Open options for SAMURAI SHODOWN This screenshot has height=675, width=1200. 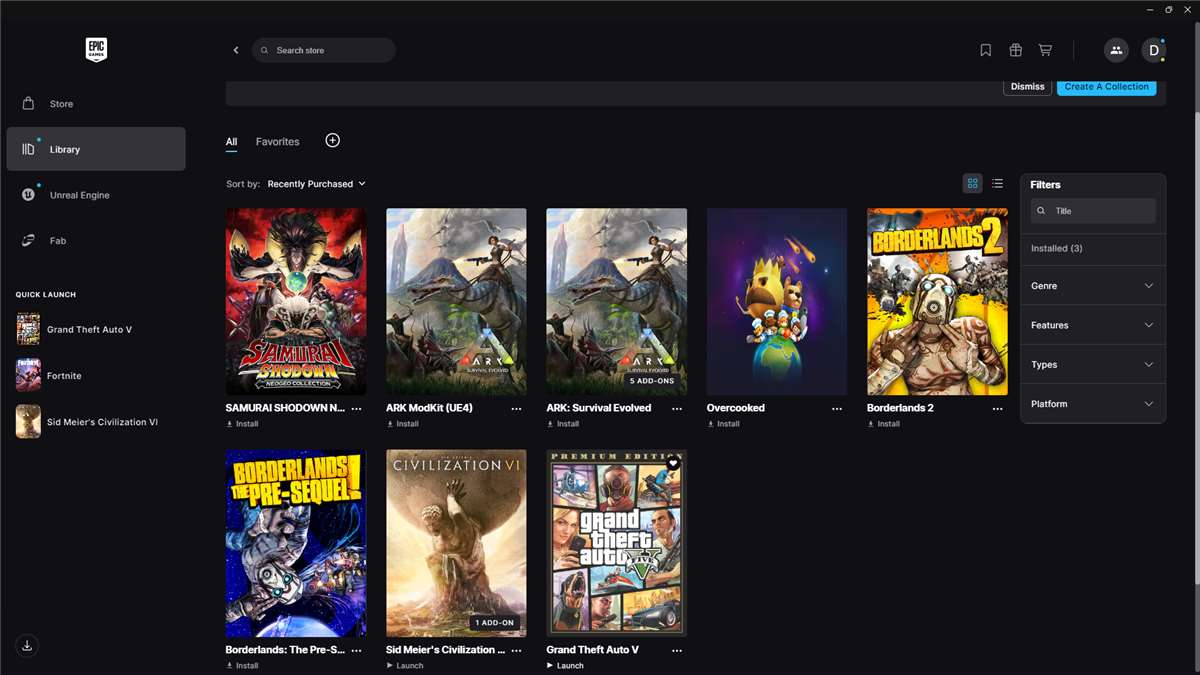coord(357,409)
